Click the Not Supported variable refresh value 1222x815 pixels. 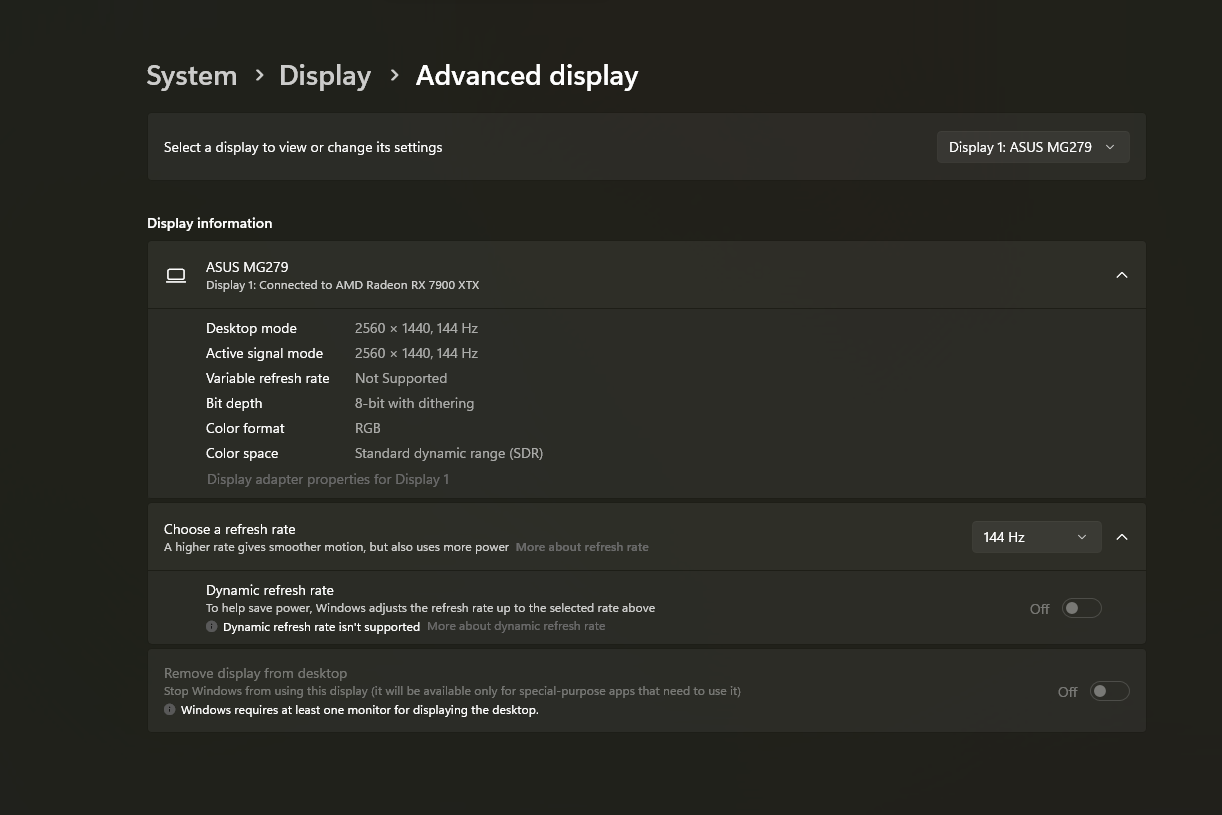point(400,379)
